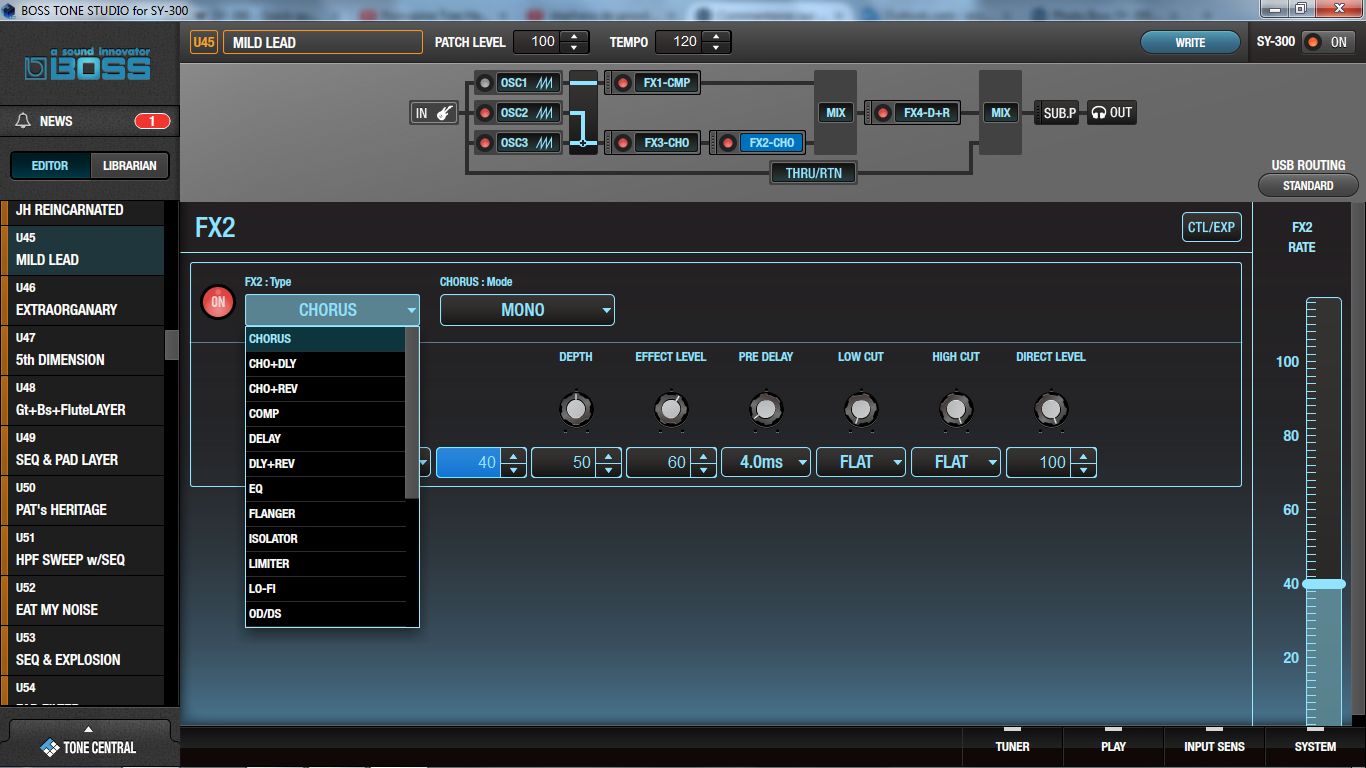
Task: Click the patch name MILD LEAD field
Action: 322,42
